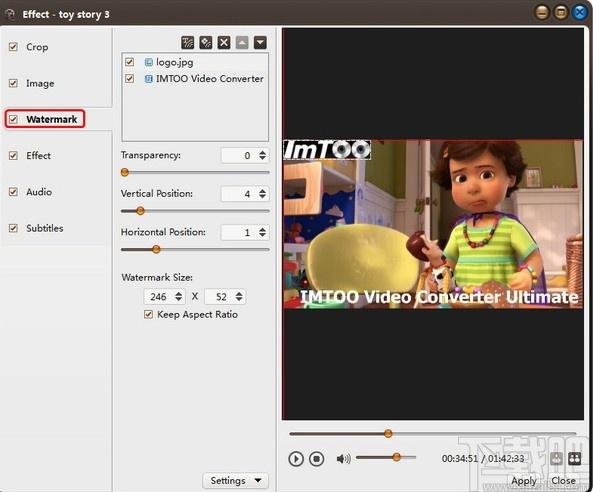
Task: Select the ImTOO logo in preview
Action: pos(327,150)
